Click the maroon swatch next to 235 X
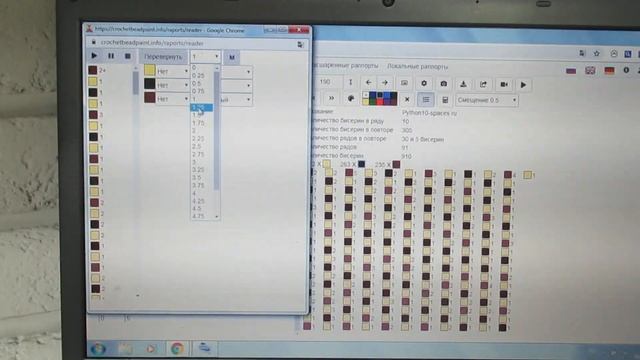Viewport: 640px width, 360px height. click(396, 164)
